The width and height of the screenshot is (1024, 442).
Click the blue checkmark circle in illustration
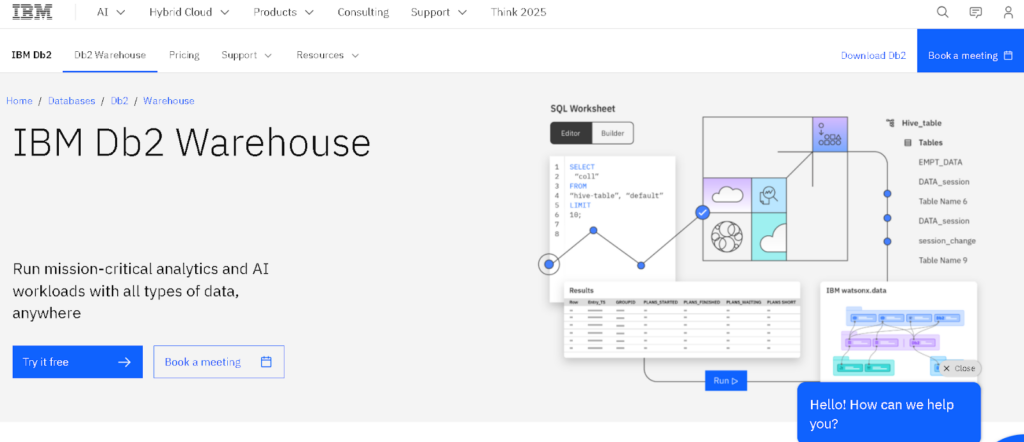coord(703,212)
